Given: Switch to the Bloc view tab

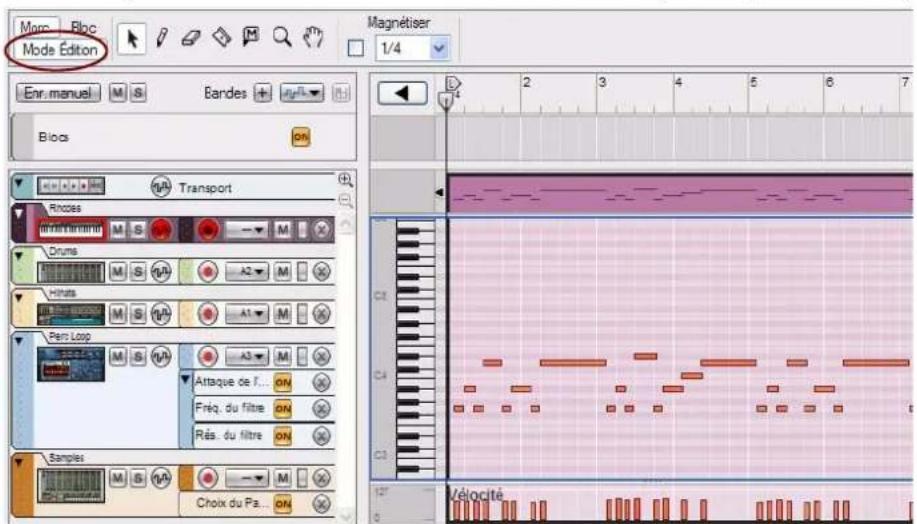Looking at the screenshot, I should pos(83,27).
